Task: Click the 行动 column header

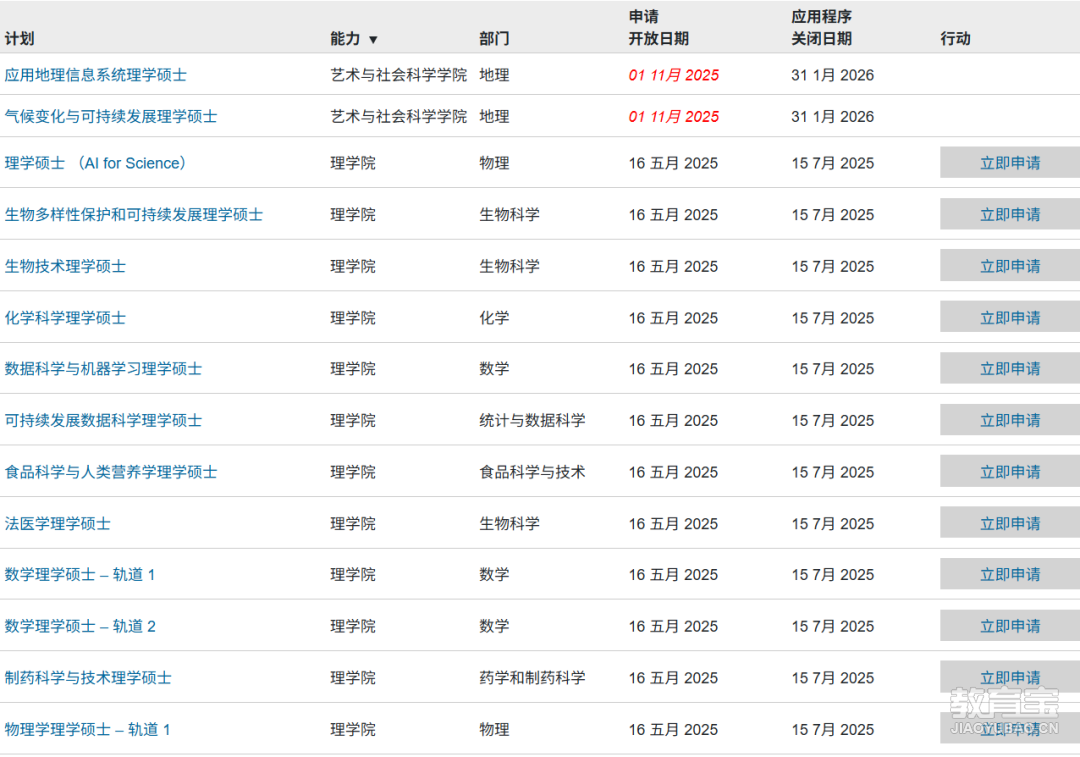Action: (955, 39)
